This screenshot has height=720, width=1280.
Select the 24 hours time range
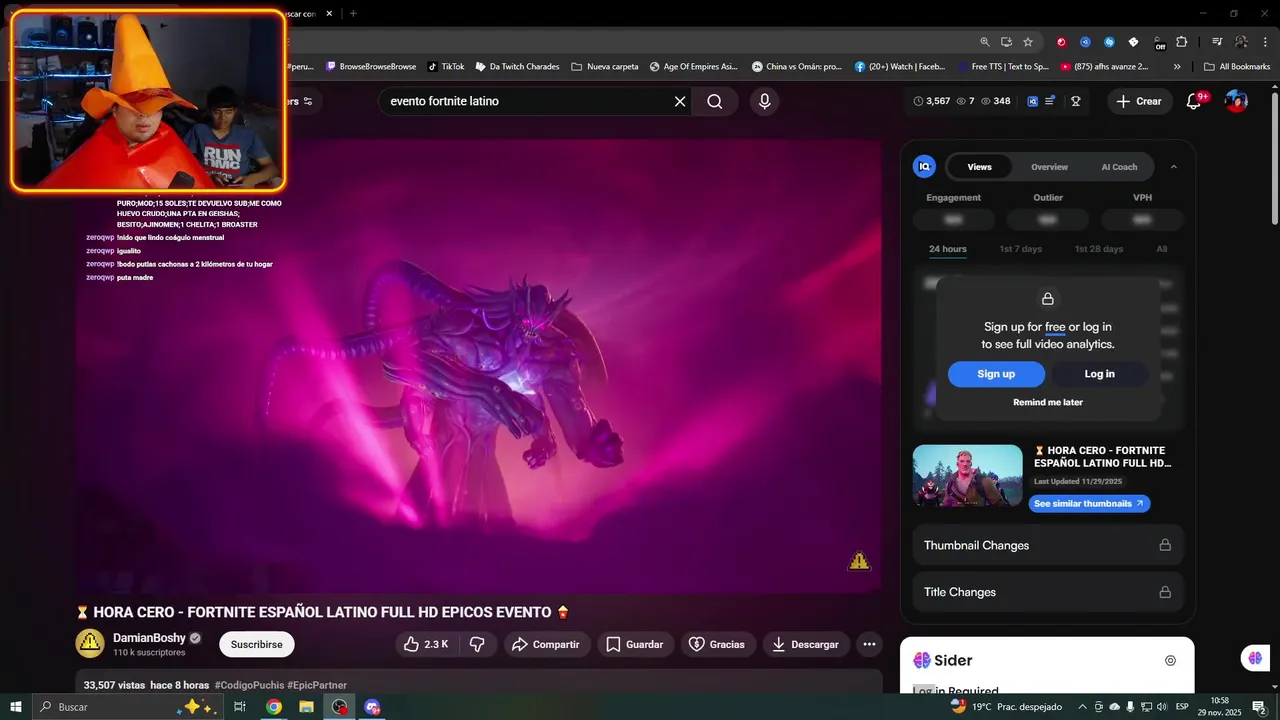947,249
